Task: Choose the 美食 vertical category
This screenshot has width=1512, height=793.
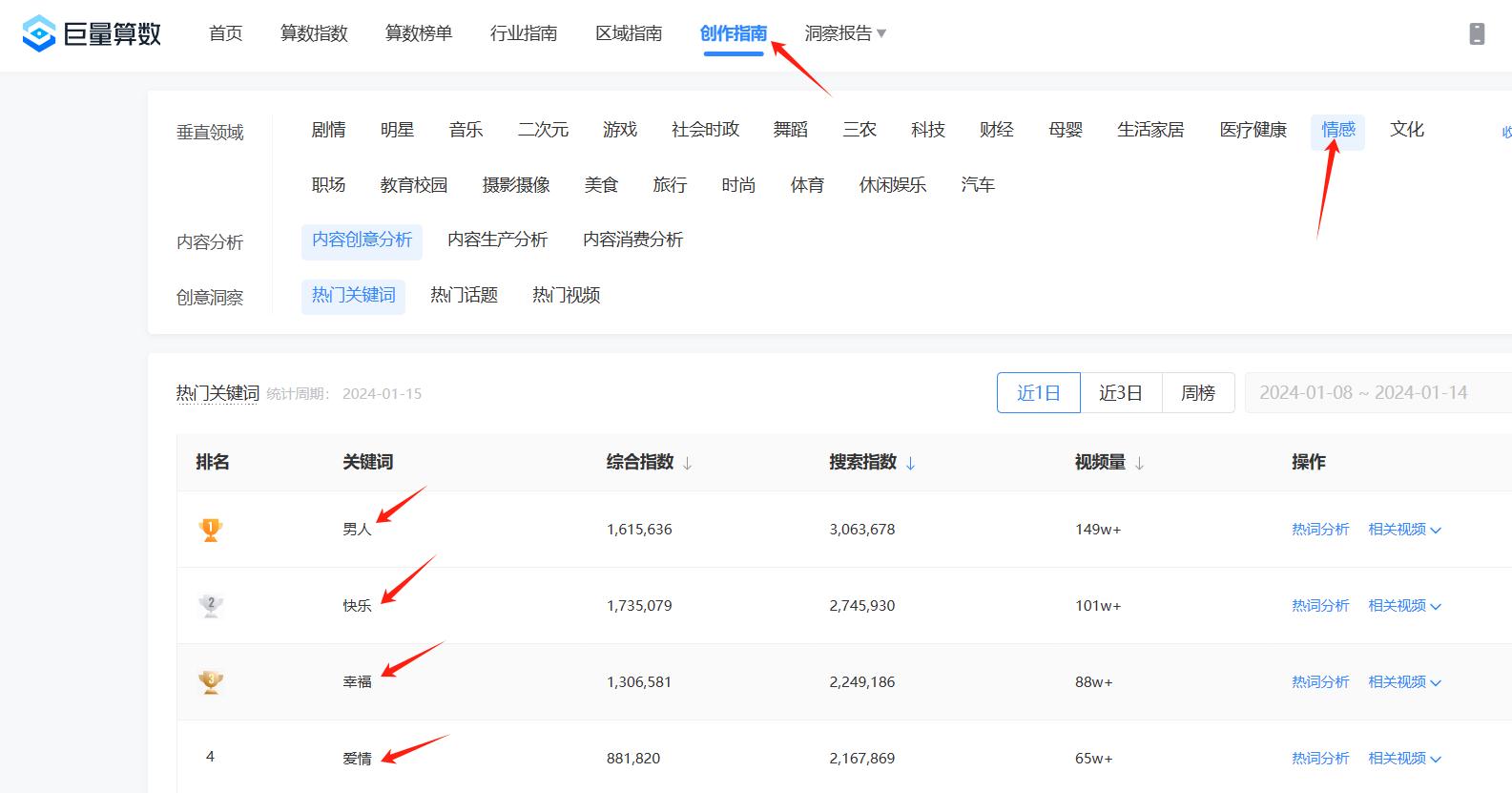Action: click(x=601, y=185)
